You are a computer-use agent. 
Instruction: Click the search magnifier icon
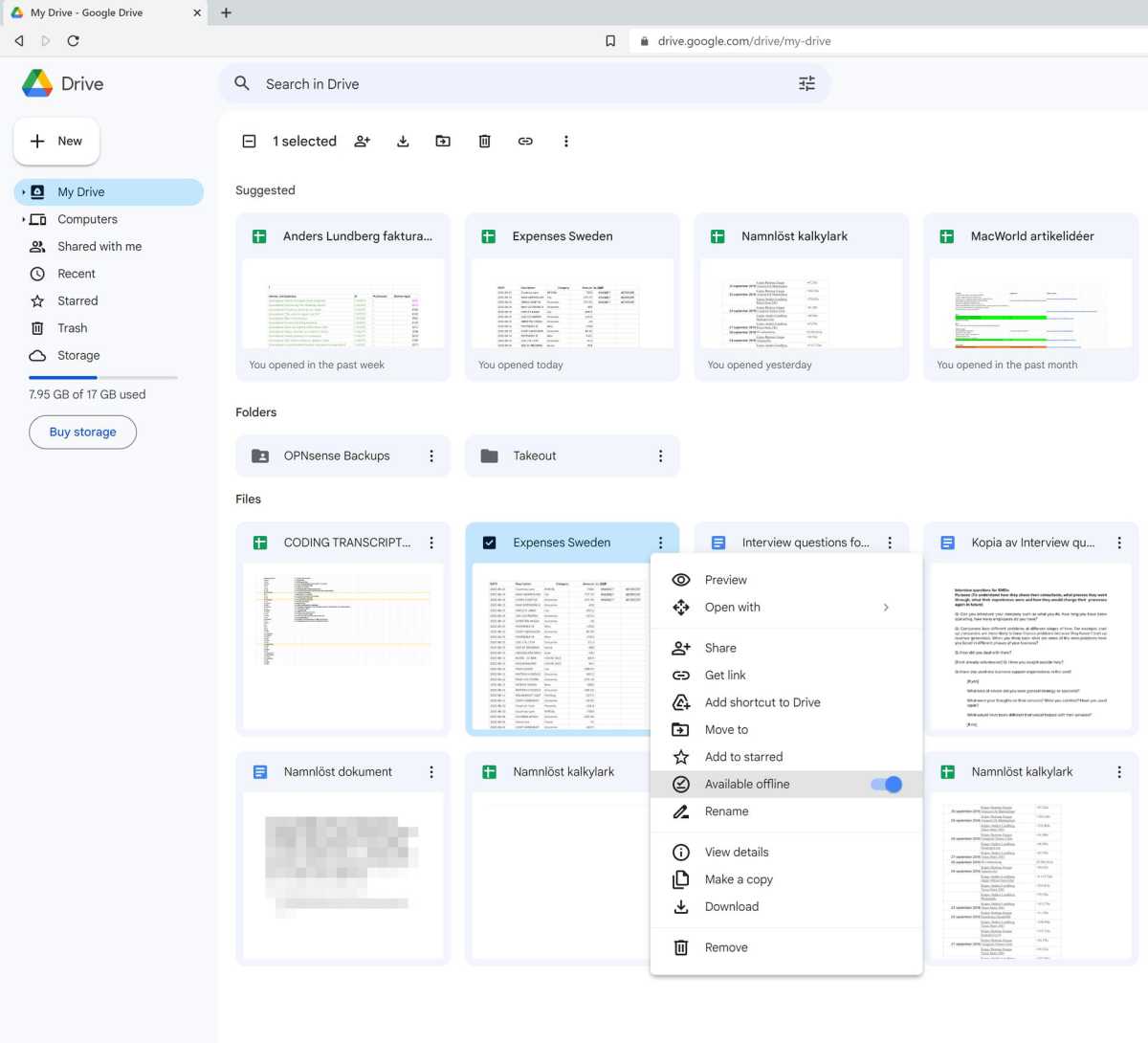coord(242,84)
